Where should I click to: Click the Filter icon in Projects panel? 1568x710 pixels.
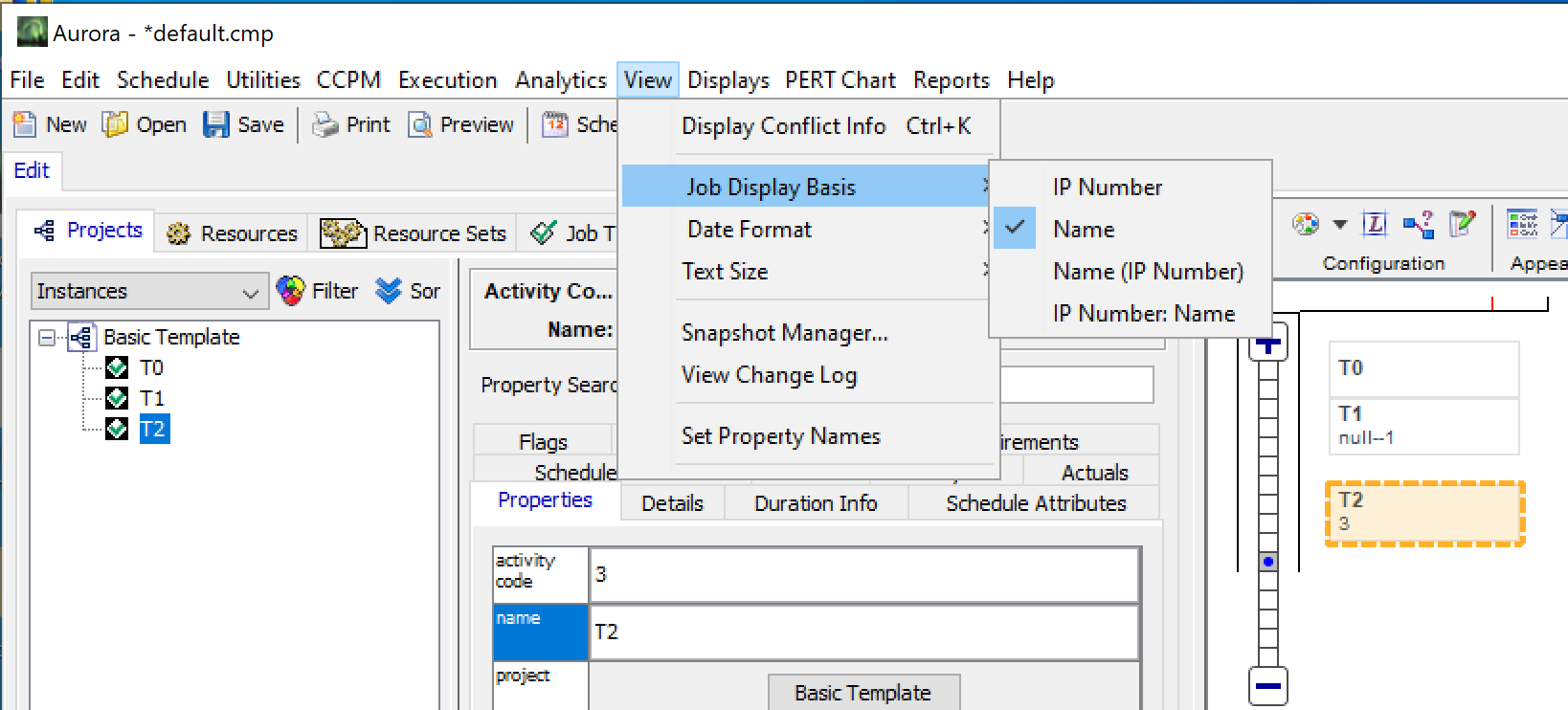coord(290,291)
